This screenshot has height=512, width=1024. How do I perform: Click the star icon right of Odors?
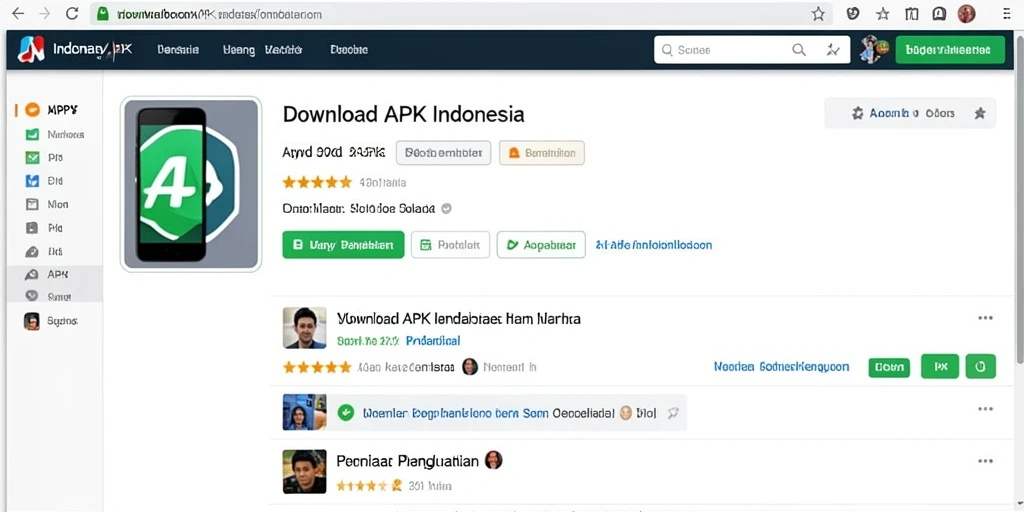click(x=980, y=114)
